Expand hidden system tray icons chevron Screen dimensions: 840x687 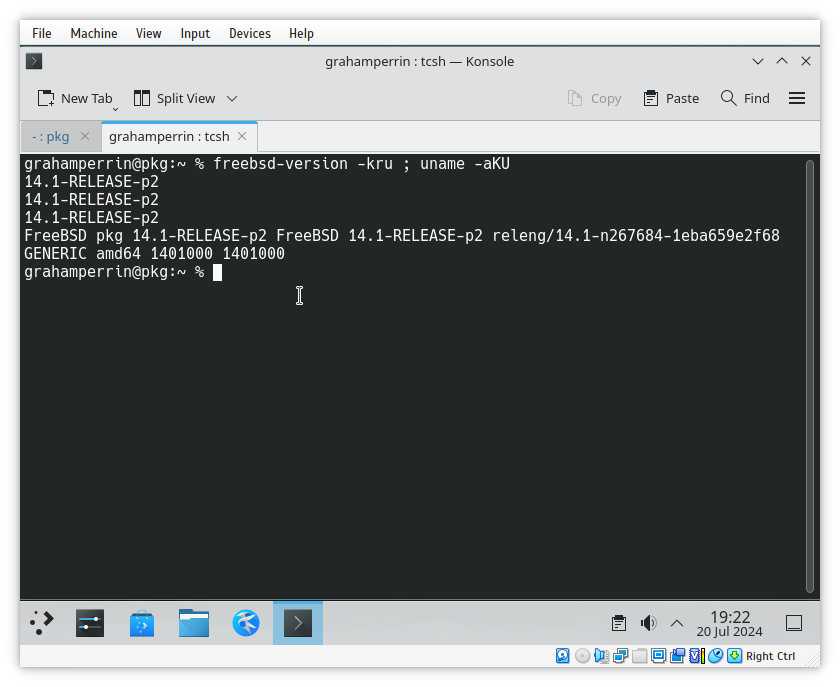tap(677, 623)
